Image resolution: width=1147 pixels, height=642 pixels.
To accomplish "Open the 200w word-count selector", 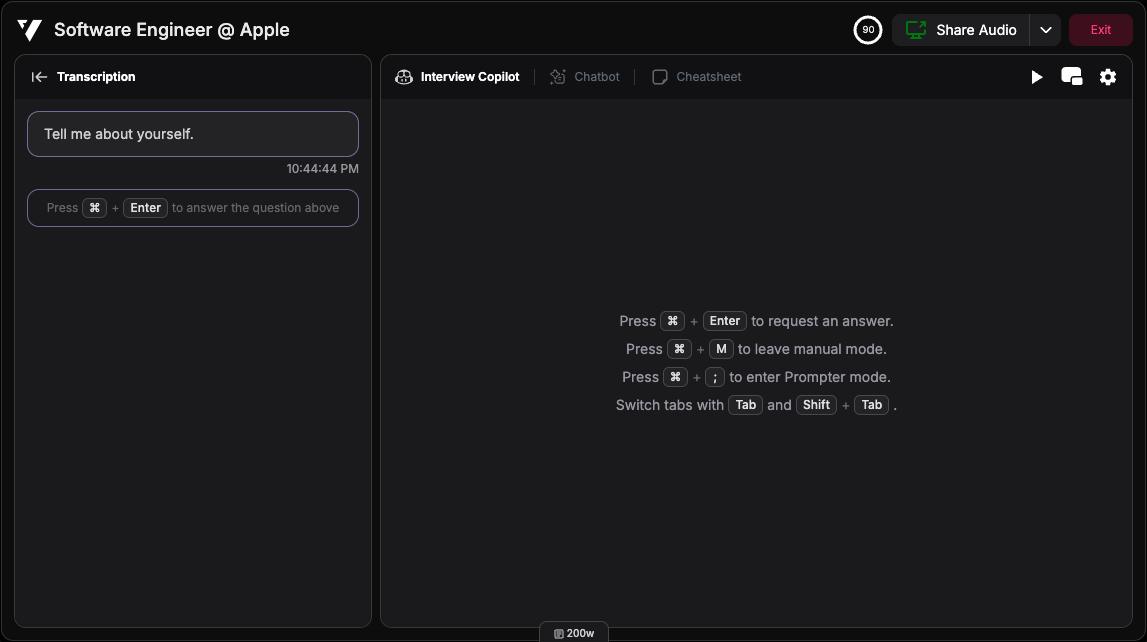I will click(x=574, y=631).
